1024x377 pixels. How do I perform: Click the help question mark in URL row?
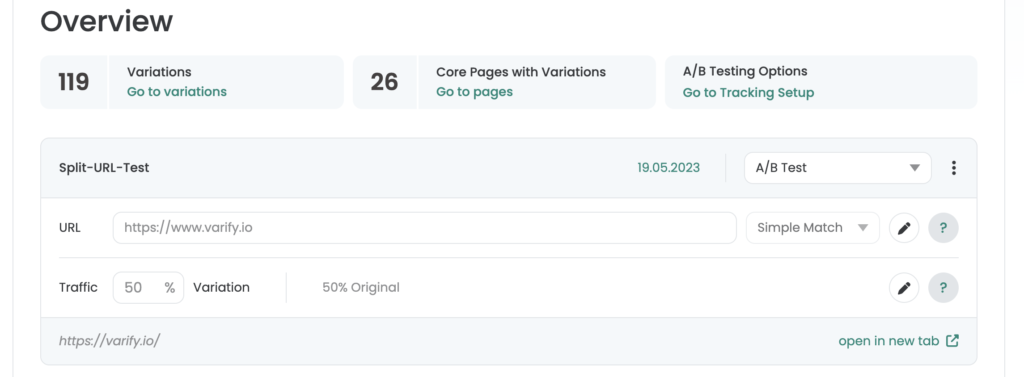pyautogui.click(x=943, y=228)
